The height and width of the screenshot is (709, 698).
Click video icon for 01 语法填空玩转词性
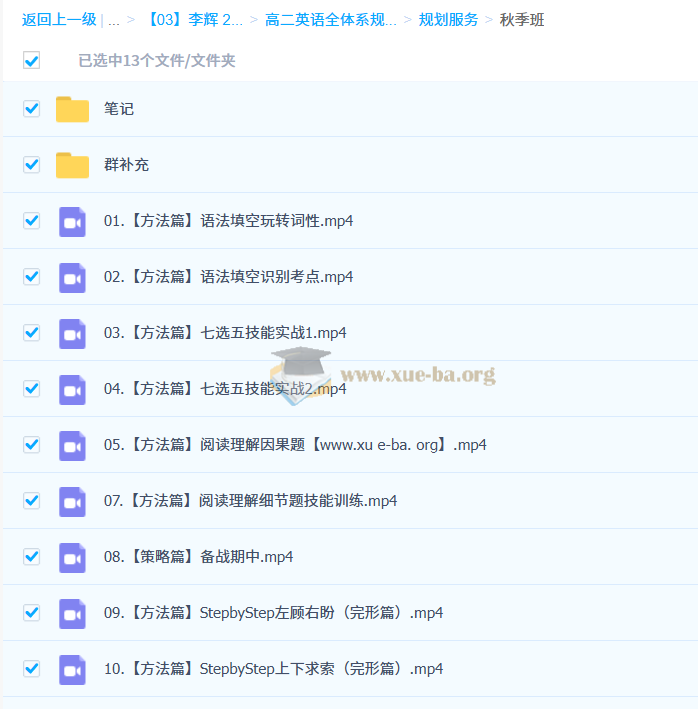72,221
